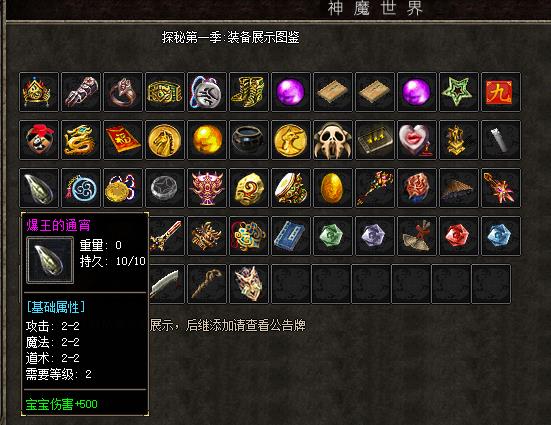Viewport: 551px width, 425px height.
Task: Click the red 福 envelope item
Action: tap(123, 140)
